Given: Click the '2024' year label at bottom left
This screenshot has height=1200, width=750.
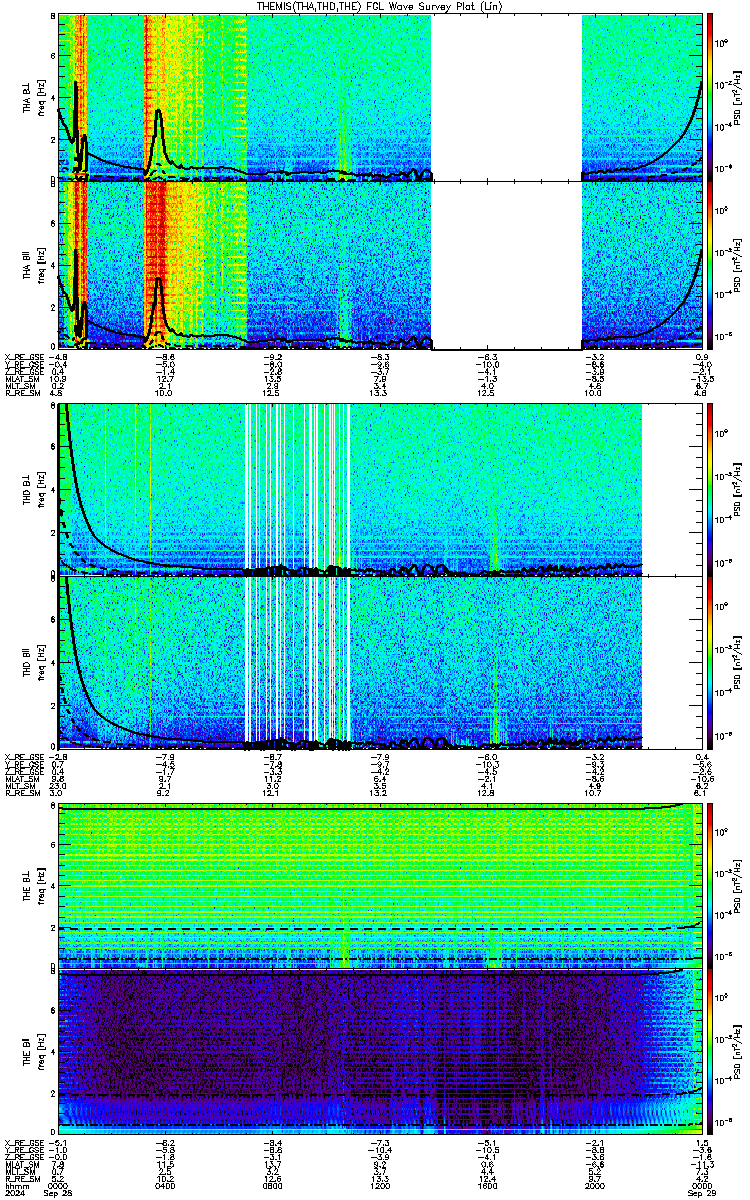Looking at the screenshot, I should pyautogui.click(x=16, y=1193).
